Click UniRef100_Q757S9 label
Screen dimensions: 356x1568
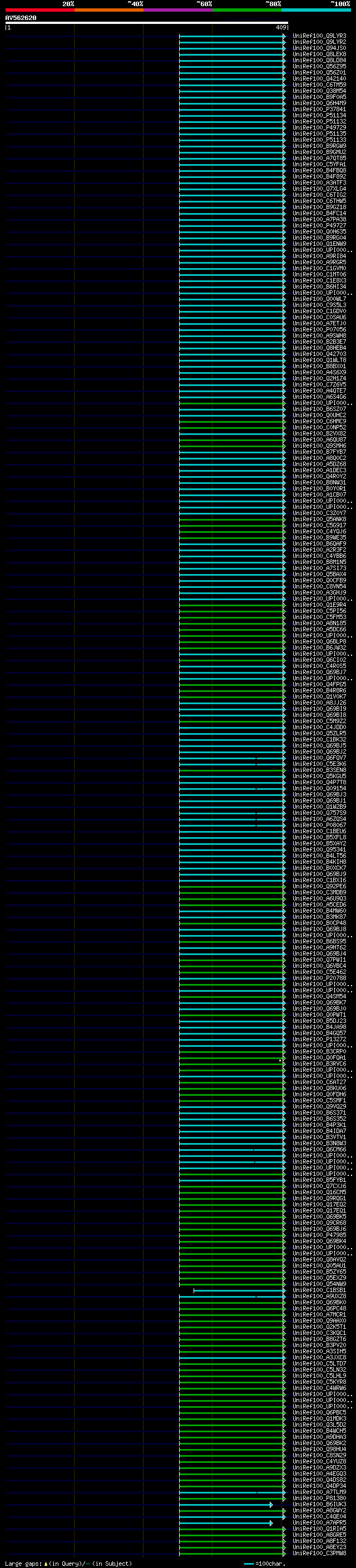click(x=319, y=813)
